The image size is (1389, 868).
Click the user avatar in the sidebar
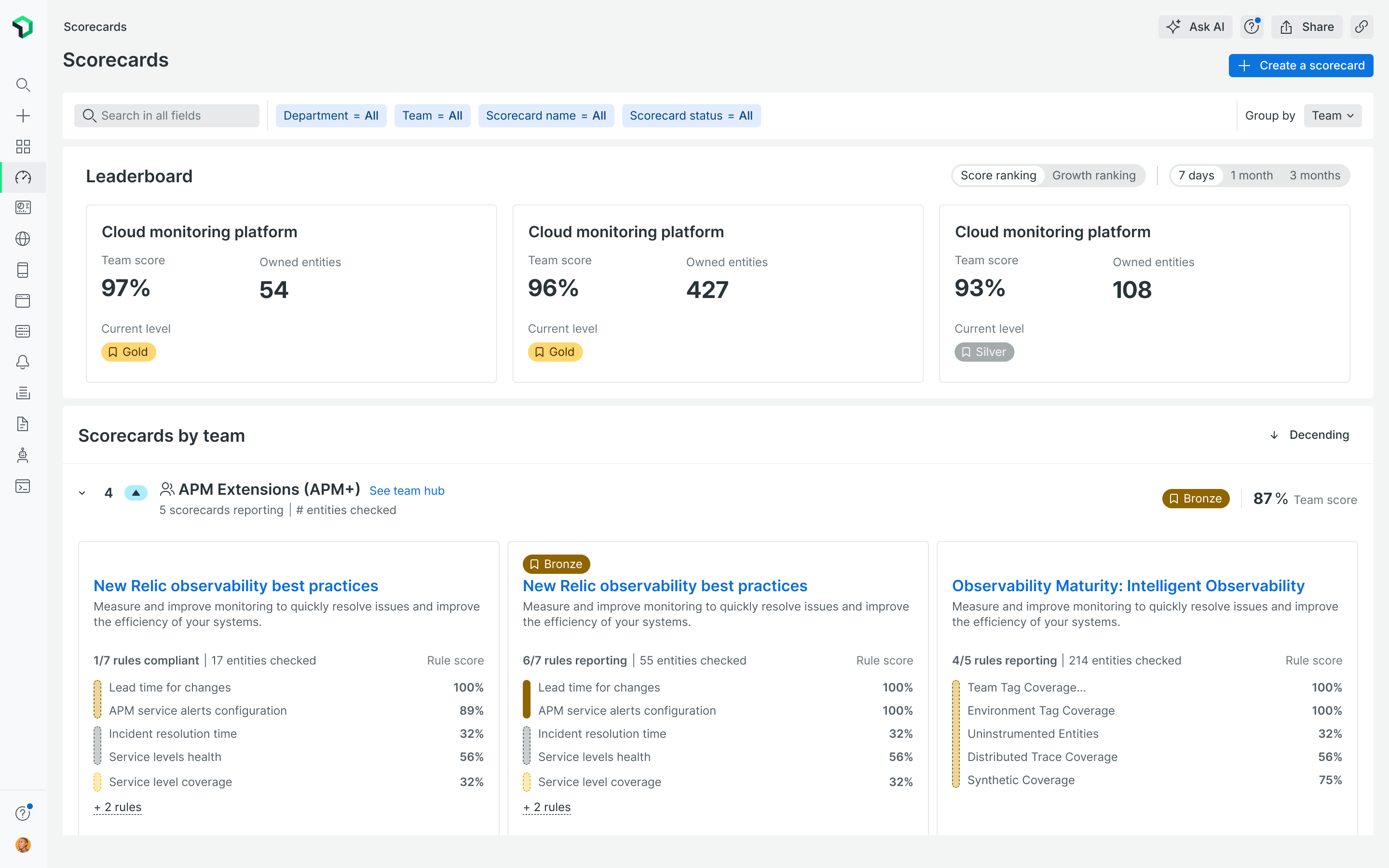[23, 844]
